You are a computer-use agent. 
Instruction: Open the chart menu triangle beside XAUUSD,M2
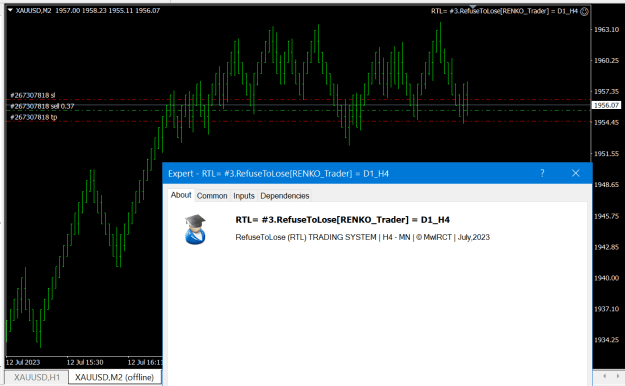(x=10, y=10)
